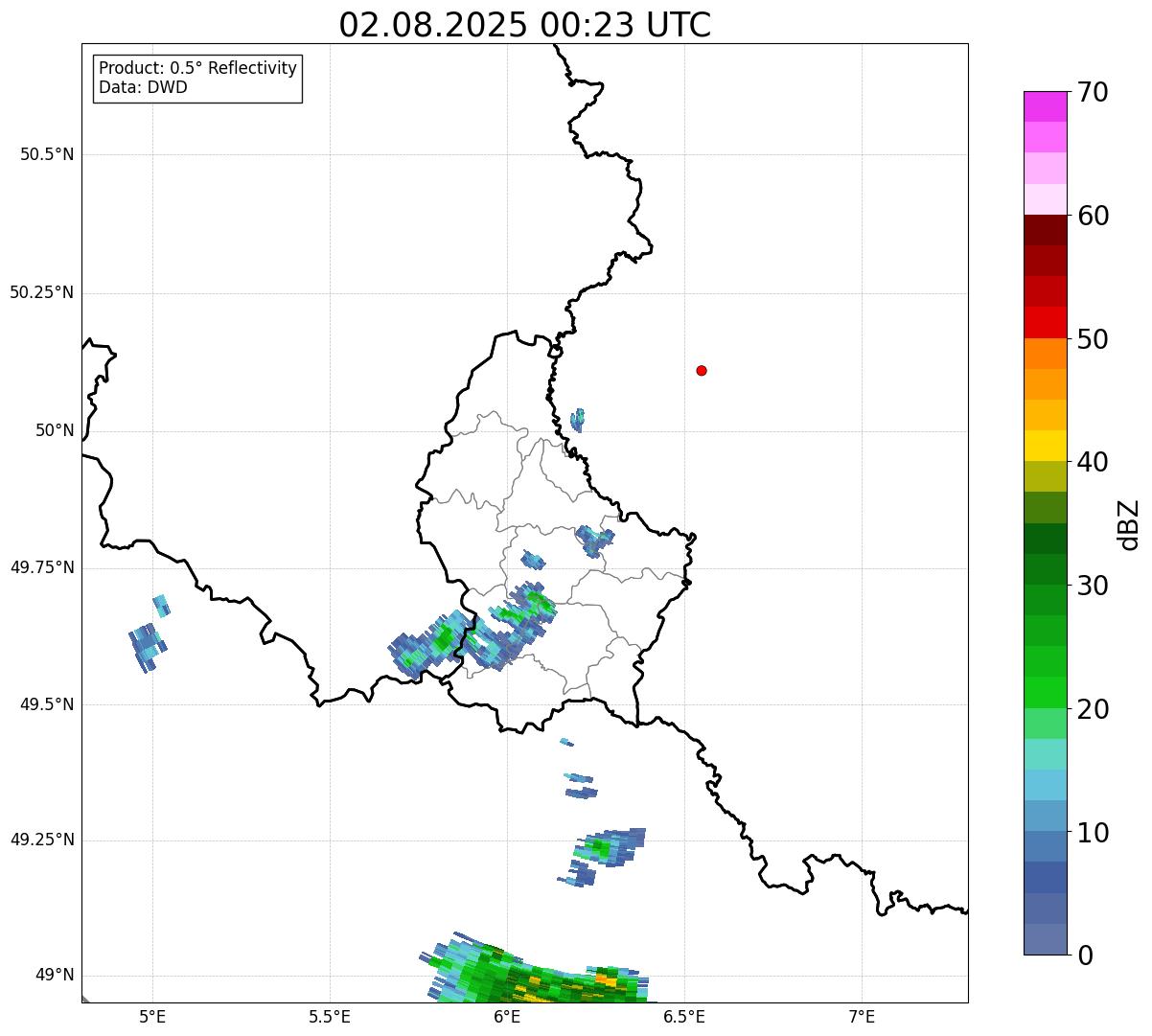Click the colorbar tick label 20
Image resolution: width=1152 pixels, height=1036 pixels.
(x=1094, y=709)
